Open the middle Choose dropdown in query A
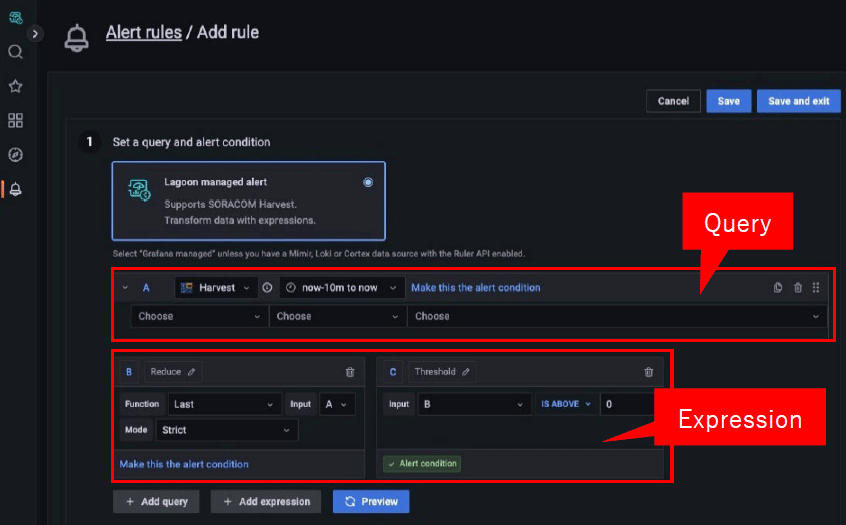The image size is (846, 525). pyautogui.click(x=337, y=316)
